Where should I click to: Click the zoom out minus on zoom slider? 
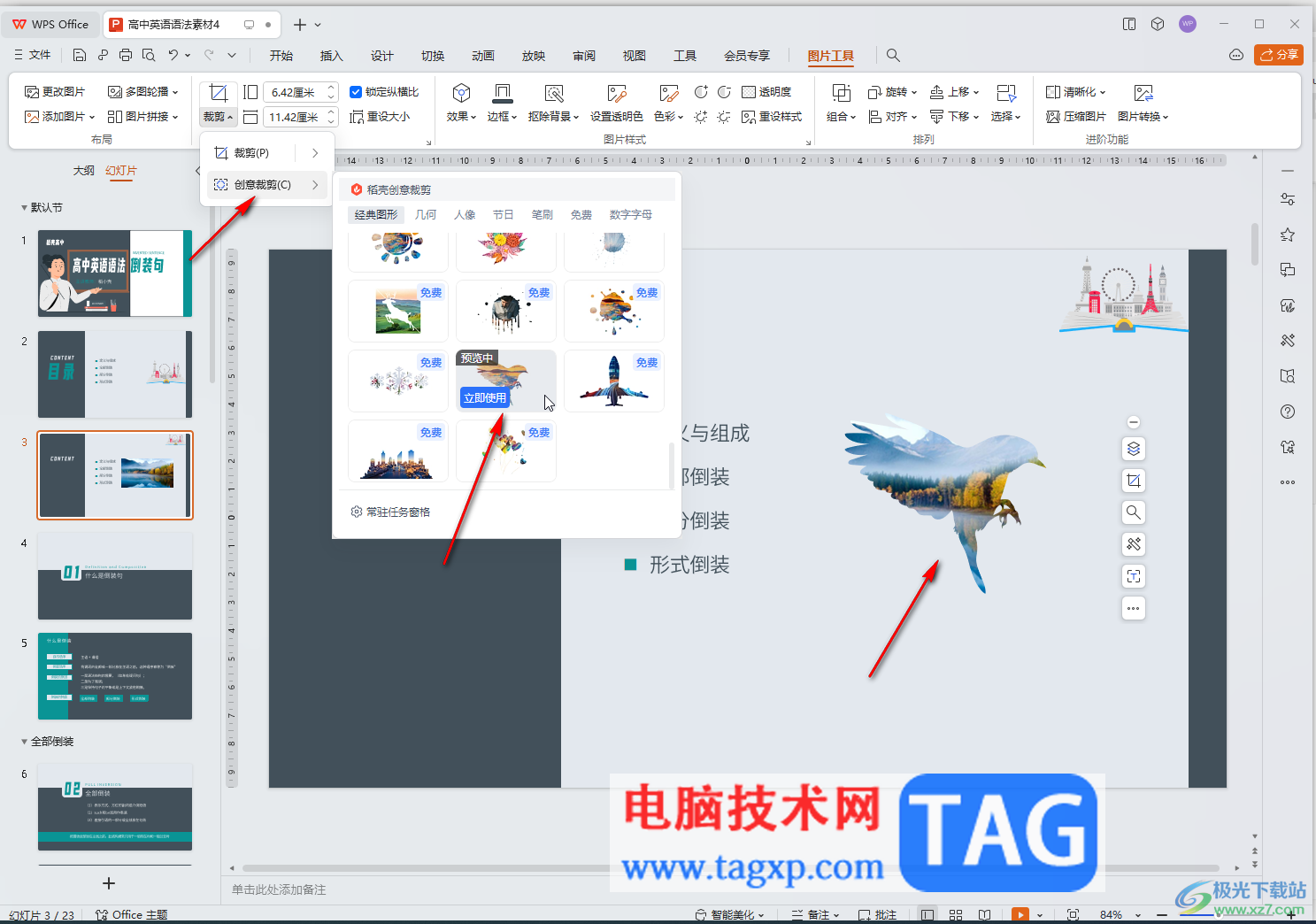point(1160,914)
